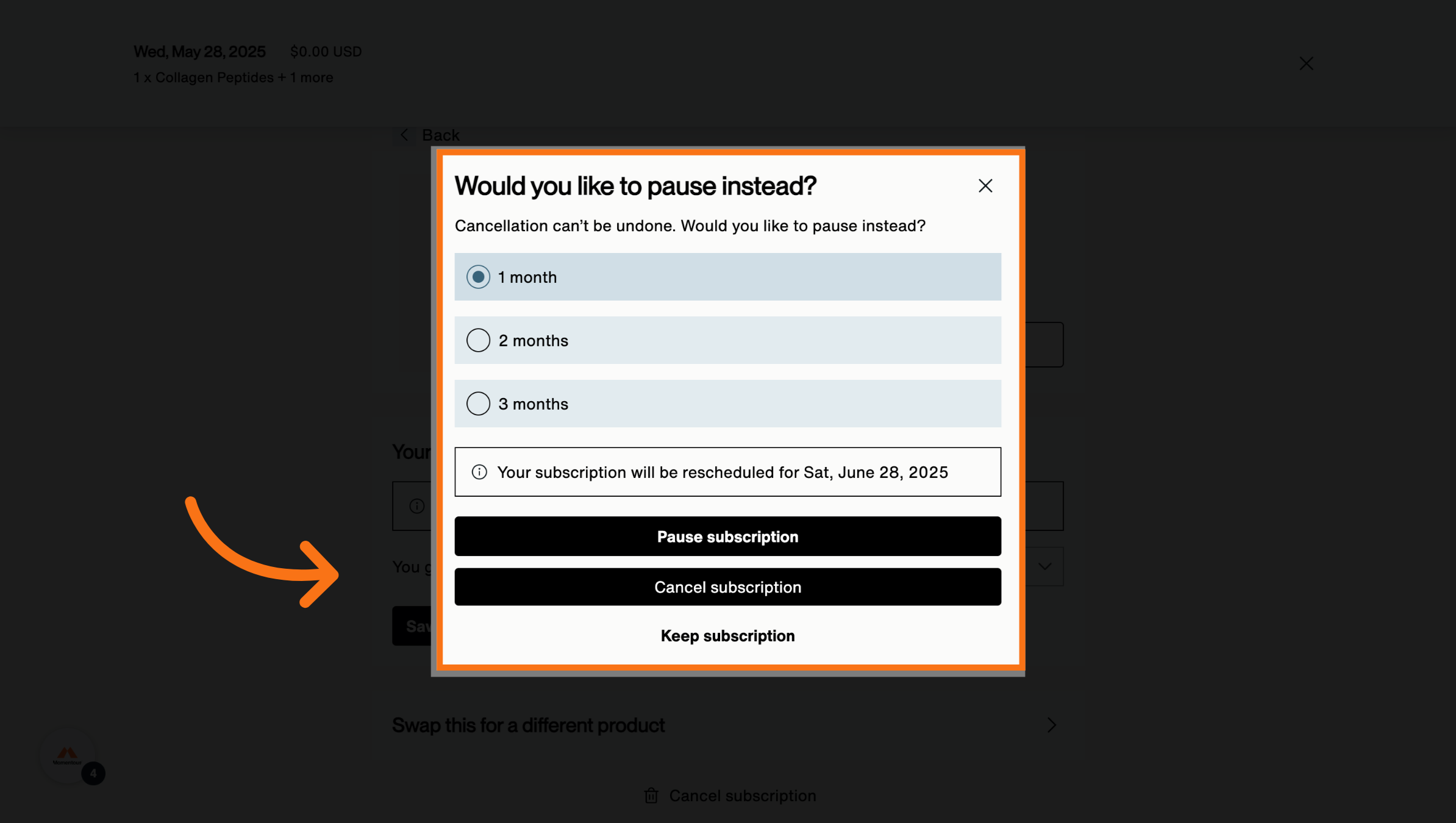This screenshot has height=823, width=1456.
Task: Click Cancel subscription link at page bottom
Action: click(x=742, y=796)
